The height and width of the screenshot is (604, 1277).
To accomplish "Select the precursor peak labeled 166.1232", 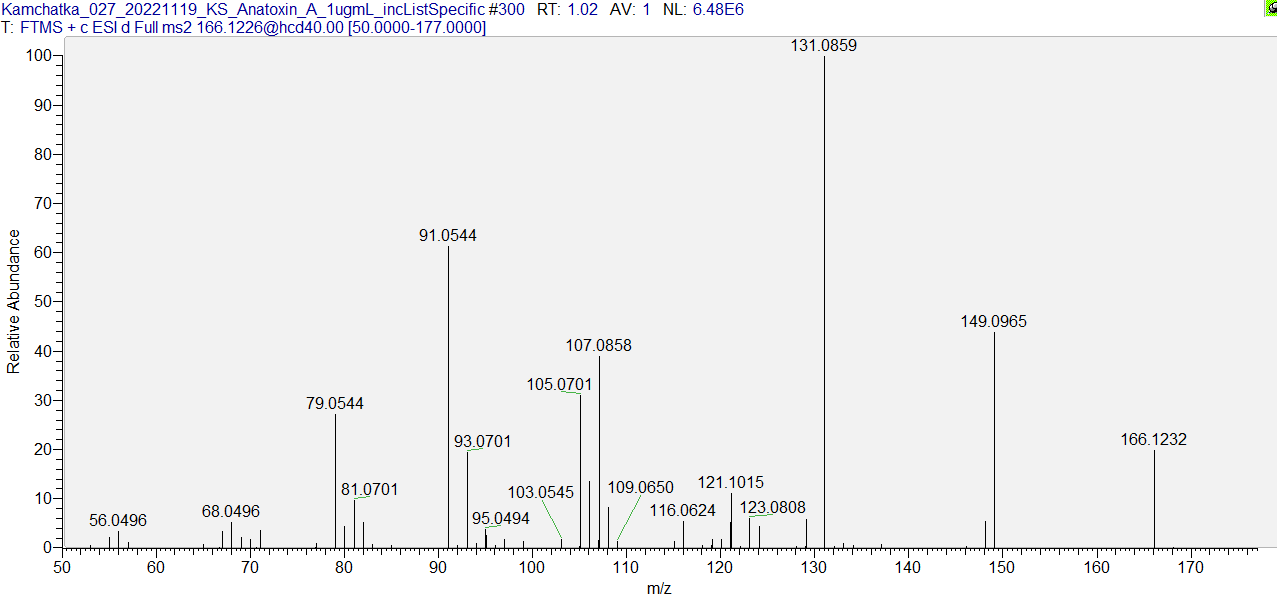I will [x=1153, y=440].
